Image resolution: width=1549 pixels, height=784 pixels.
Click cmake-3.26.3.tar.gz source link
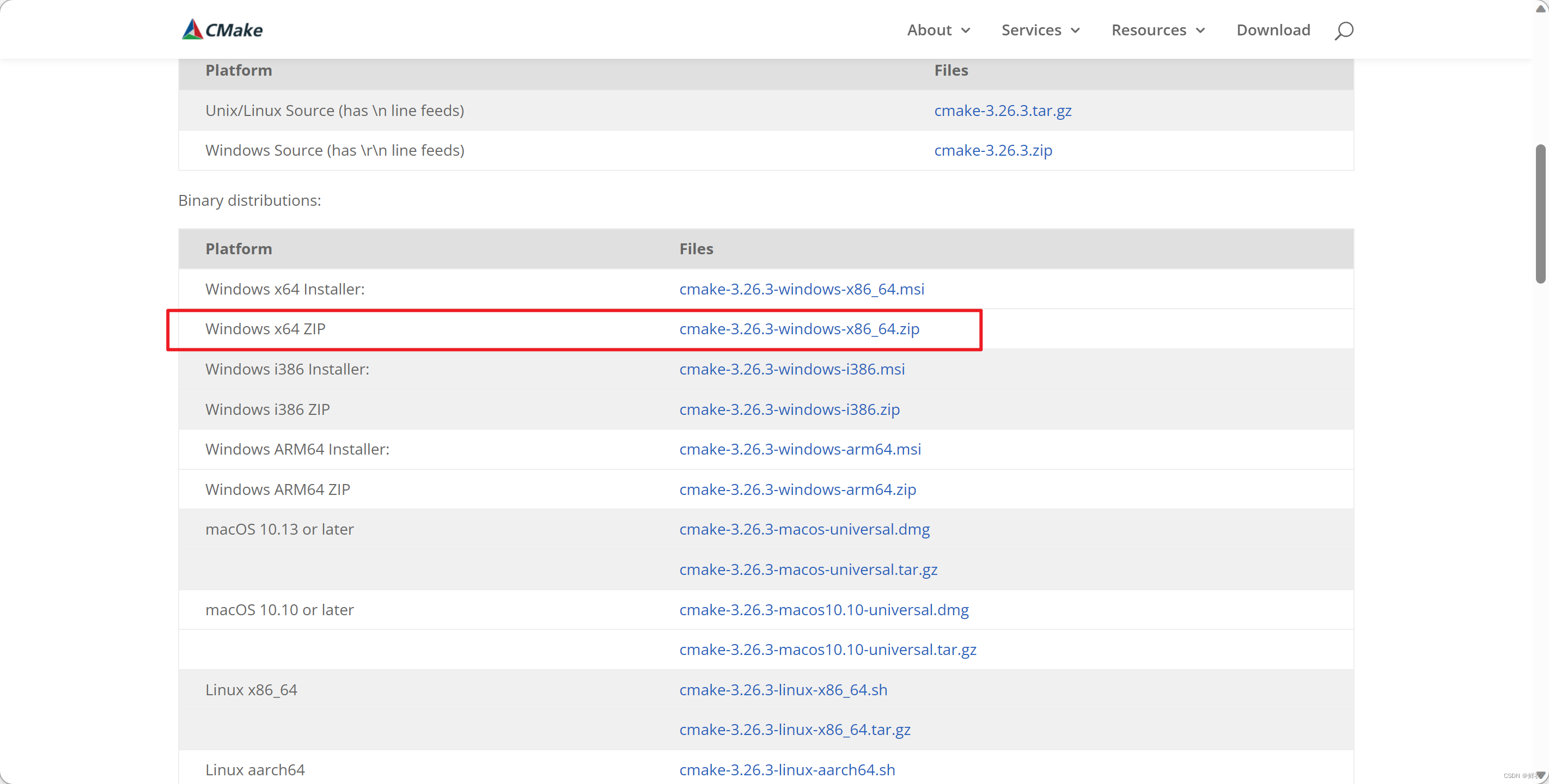pyautogui.click(x=1002, y=109)
